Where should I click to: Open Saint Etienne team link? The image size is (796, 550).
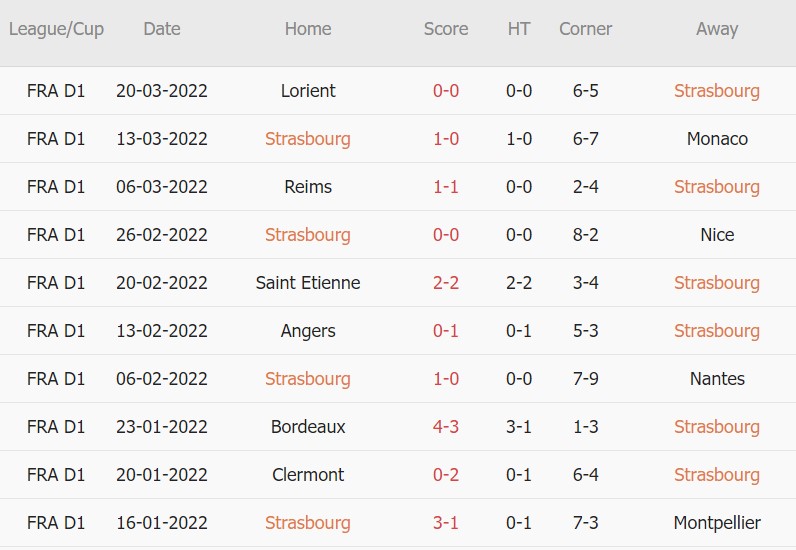[308, 283]
